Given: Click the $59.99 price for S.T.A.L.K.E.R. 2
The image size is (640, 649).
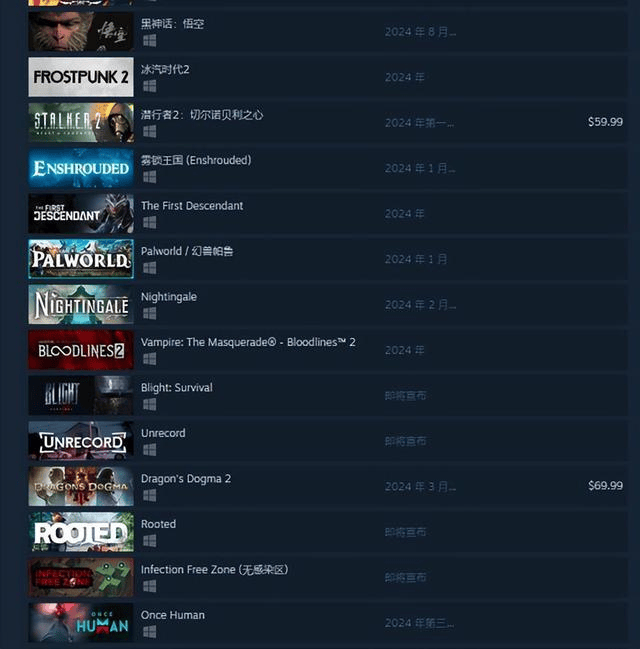Looking at the screenshot, I should click(605, 122).
